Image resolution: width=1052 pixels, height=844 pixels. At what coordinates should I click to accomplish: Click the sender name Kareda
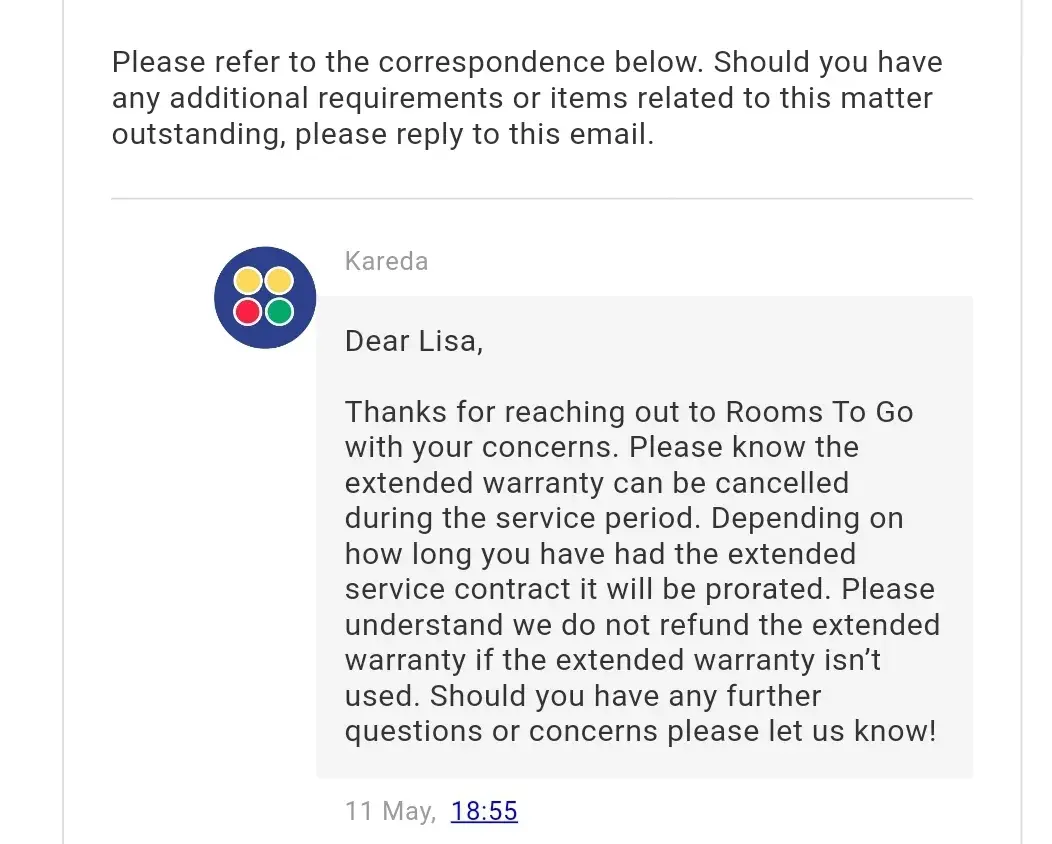coord(386,261)
